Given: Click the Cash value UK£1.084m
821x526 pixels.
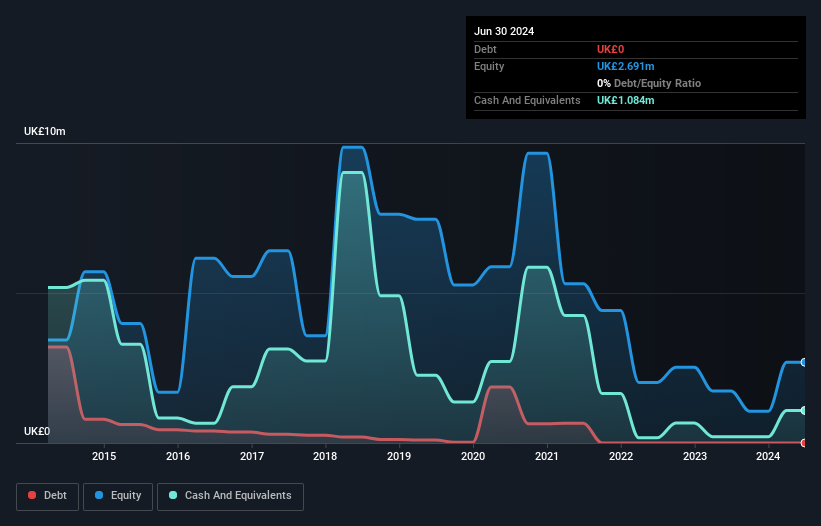Looking at the screenshot, I should 626,100.
